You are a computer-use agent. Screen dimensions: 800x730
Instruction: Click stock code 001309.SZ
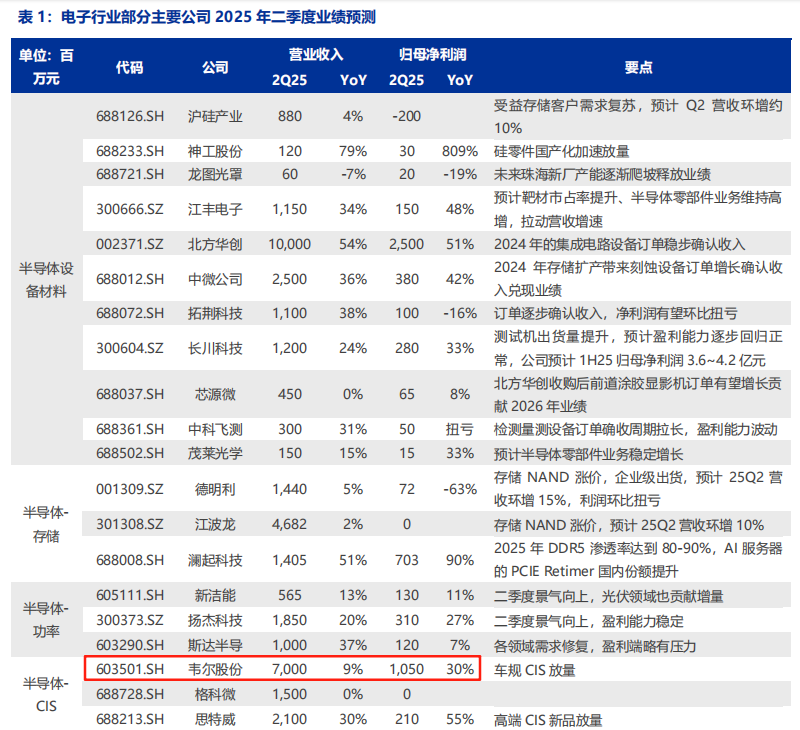coord(130,490)
